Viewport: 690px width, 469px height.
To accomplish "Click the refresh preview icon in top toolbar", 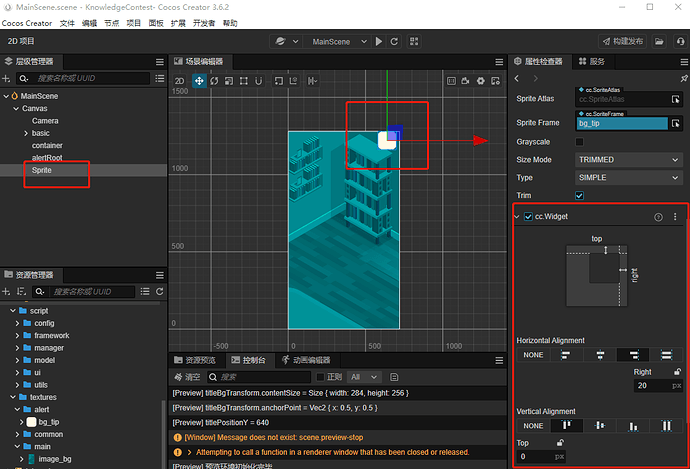I will click(394, 41).
